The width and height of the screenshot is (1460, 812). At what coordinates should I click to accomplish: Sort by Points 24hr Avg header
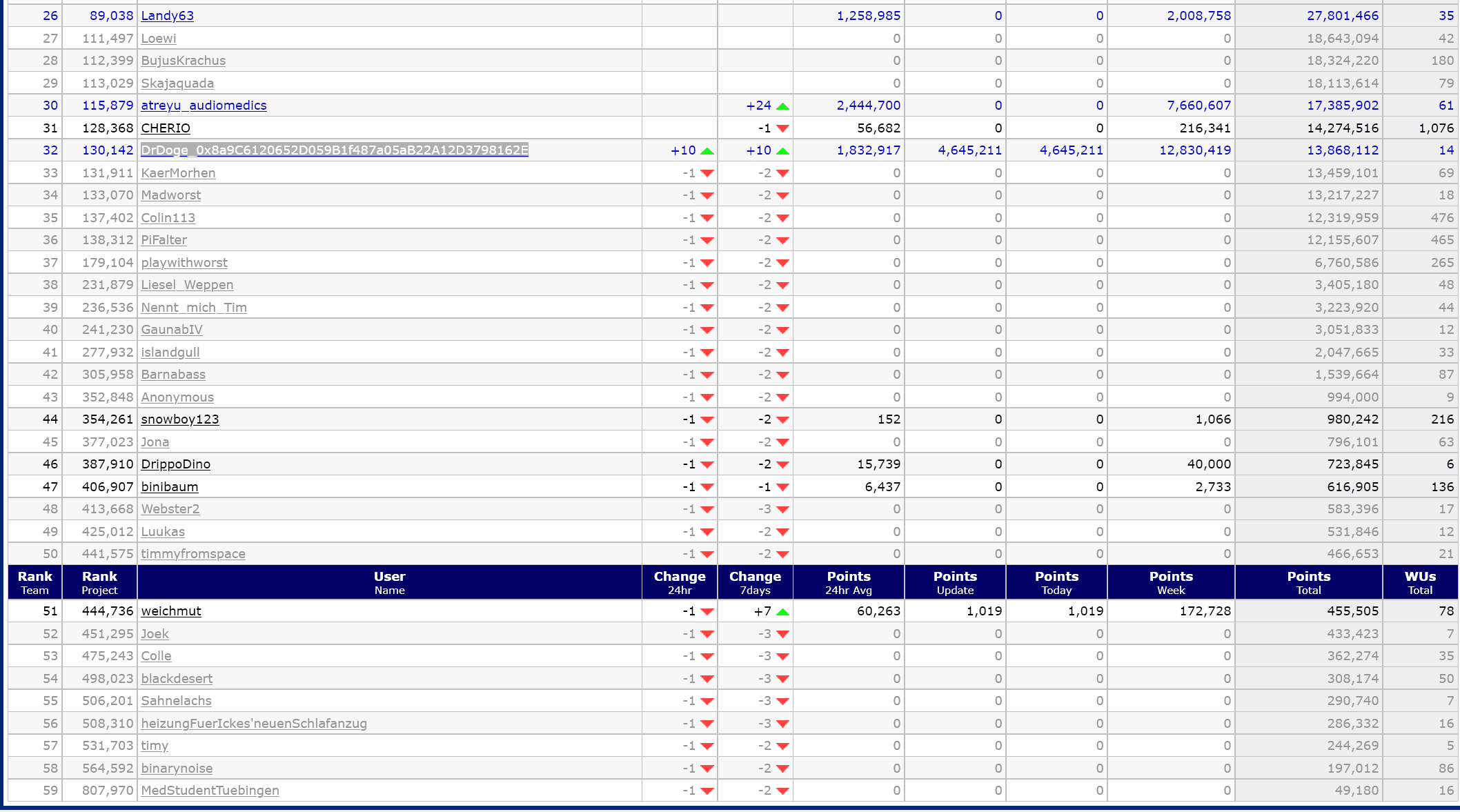click(848, 582)
